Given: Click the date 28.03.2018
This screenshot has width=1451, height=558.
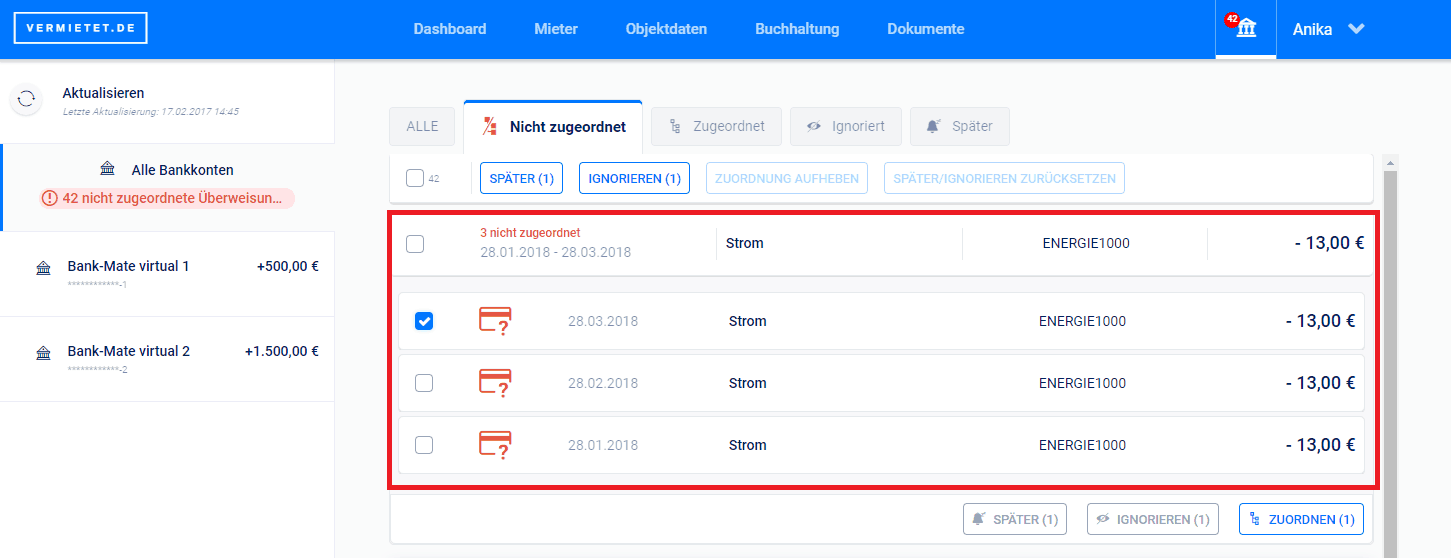Looking at the screenshot, I should pyautogui.click(x=603, y=321).
